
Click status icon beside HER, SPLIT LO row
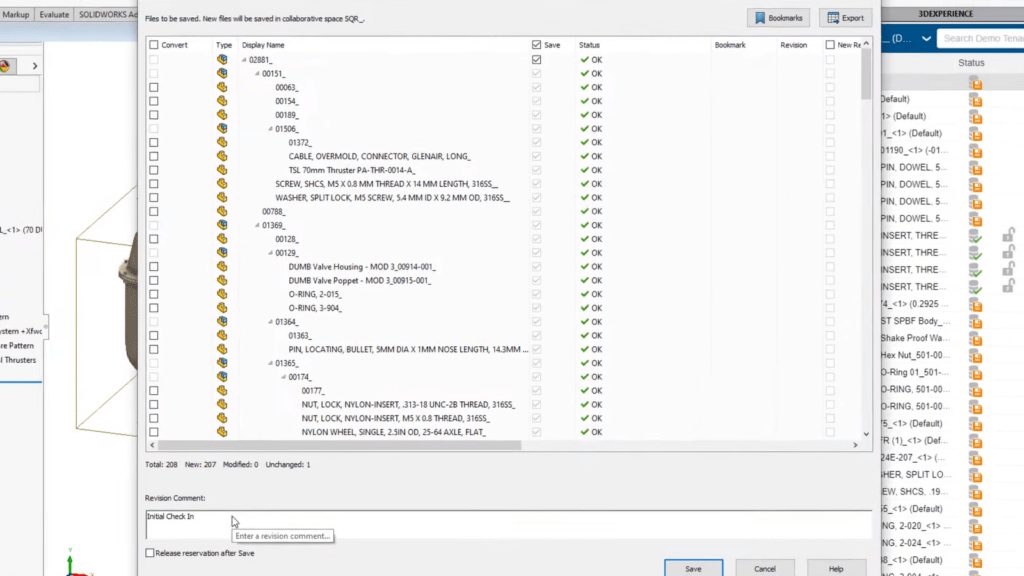click(x=976, y=475)
